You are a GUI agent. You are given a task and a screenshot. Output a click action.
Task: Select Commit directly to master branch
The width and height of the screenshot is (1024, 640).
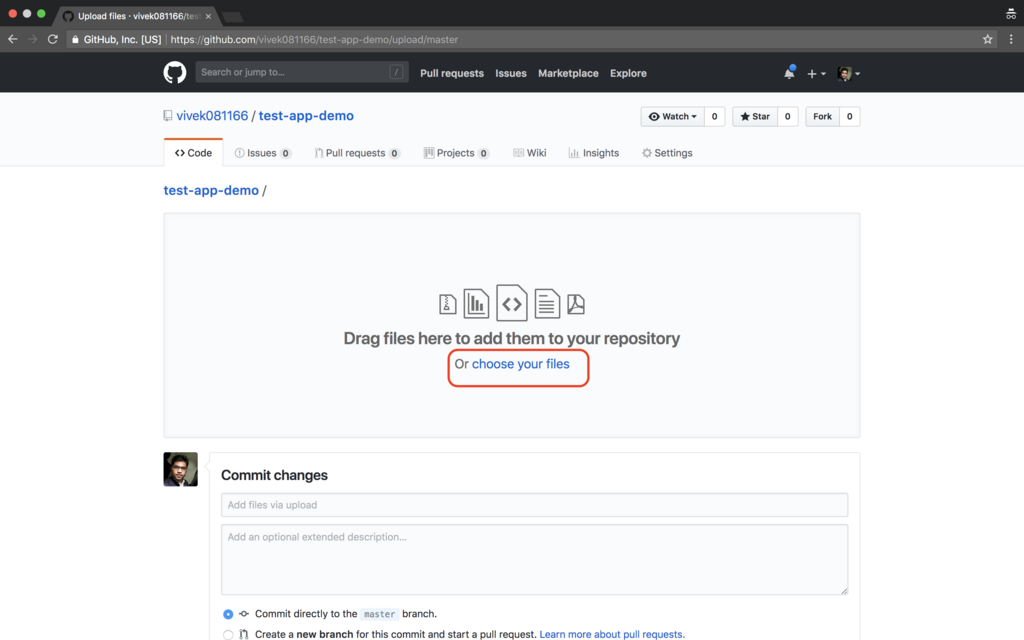point(228,614)
